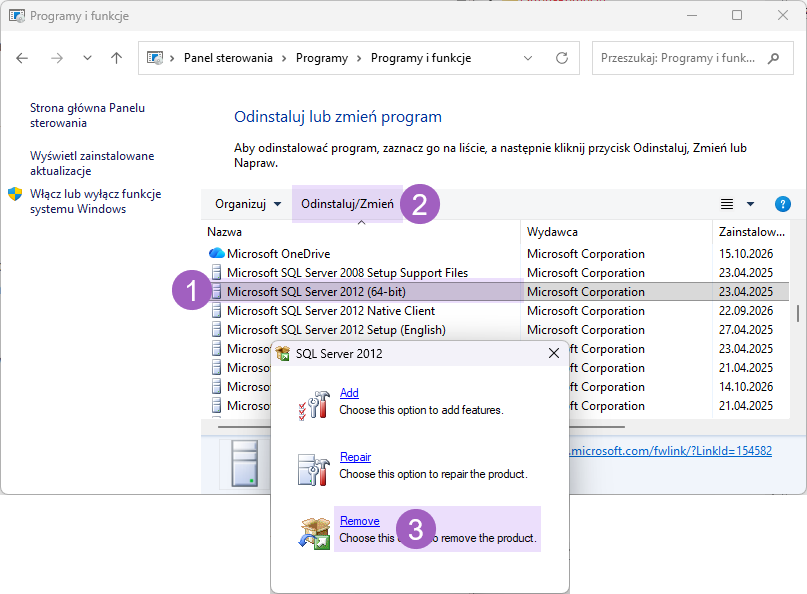Viewport: 807px width, 594px height.
Task: Open 'Wyświetl zainstalowane aktualizacje'
Action: [x=92, y=163]
